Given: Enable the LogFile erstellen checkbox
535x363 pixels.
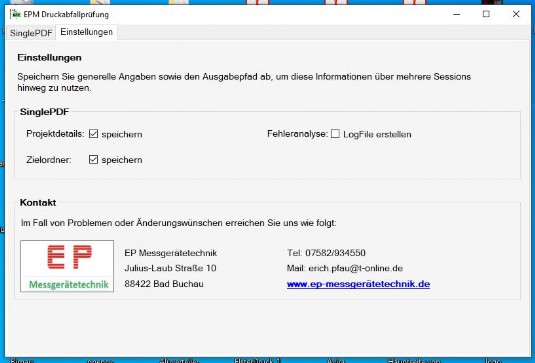Looking at the screenshot, I should tap(335, 134).
